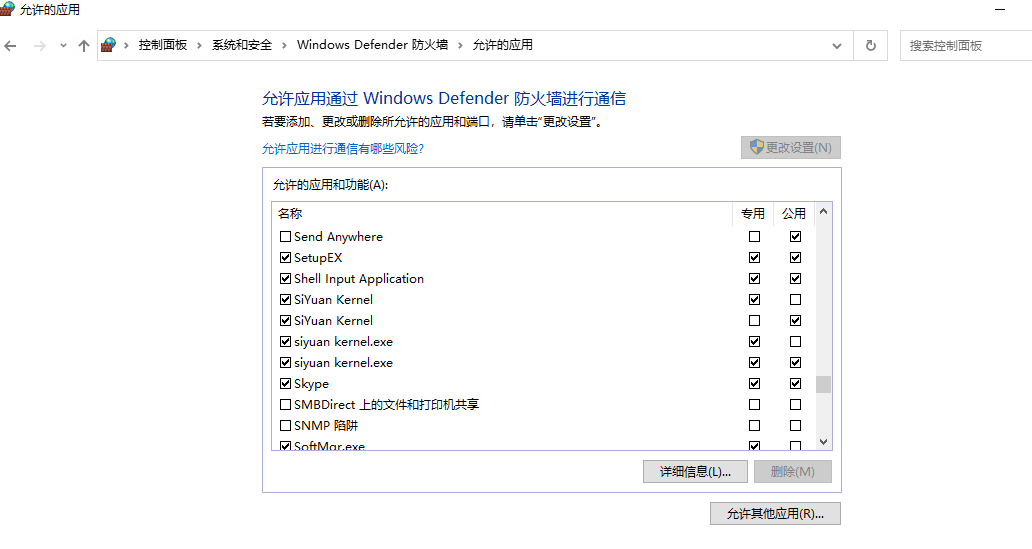Click the 允许的应用 breadcrumb

coord(503,45)
